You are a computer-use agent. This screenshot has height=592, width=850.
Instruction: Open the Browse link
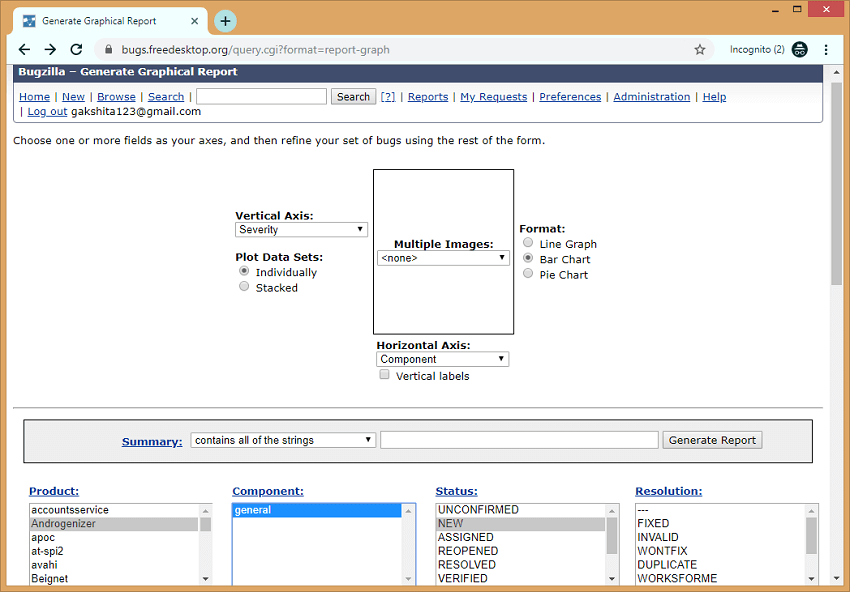pos(116,96)
